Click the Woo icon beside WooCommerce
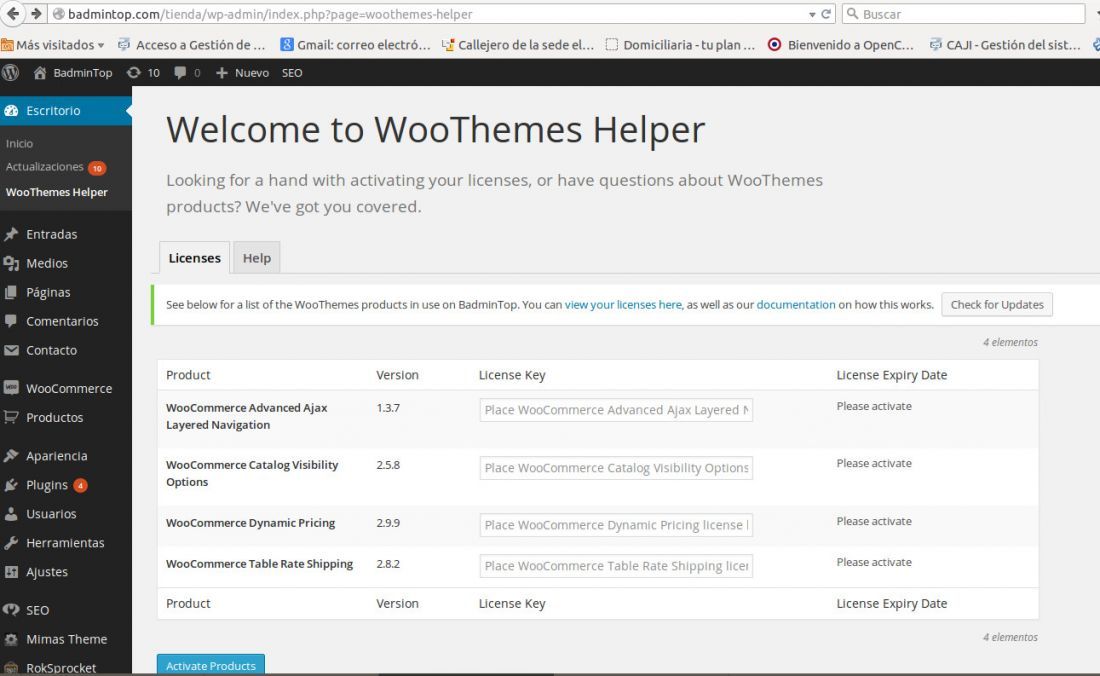Image resolution: width=1100 pixels, height=676 pixels. tap(11, 388)
